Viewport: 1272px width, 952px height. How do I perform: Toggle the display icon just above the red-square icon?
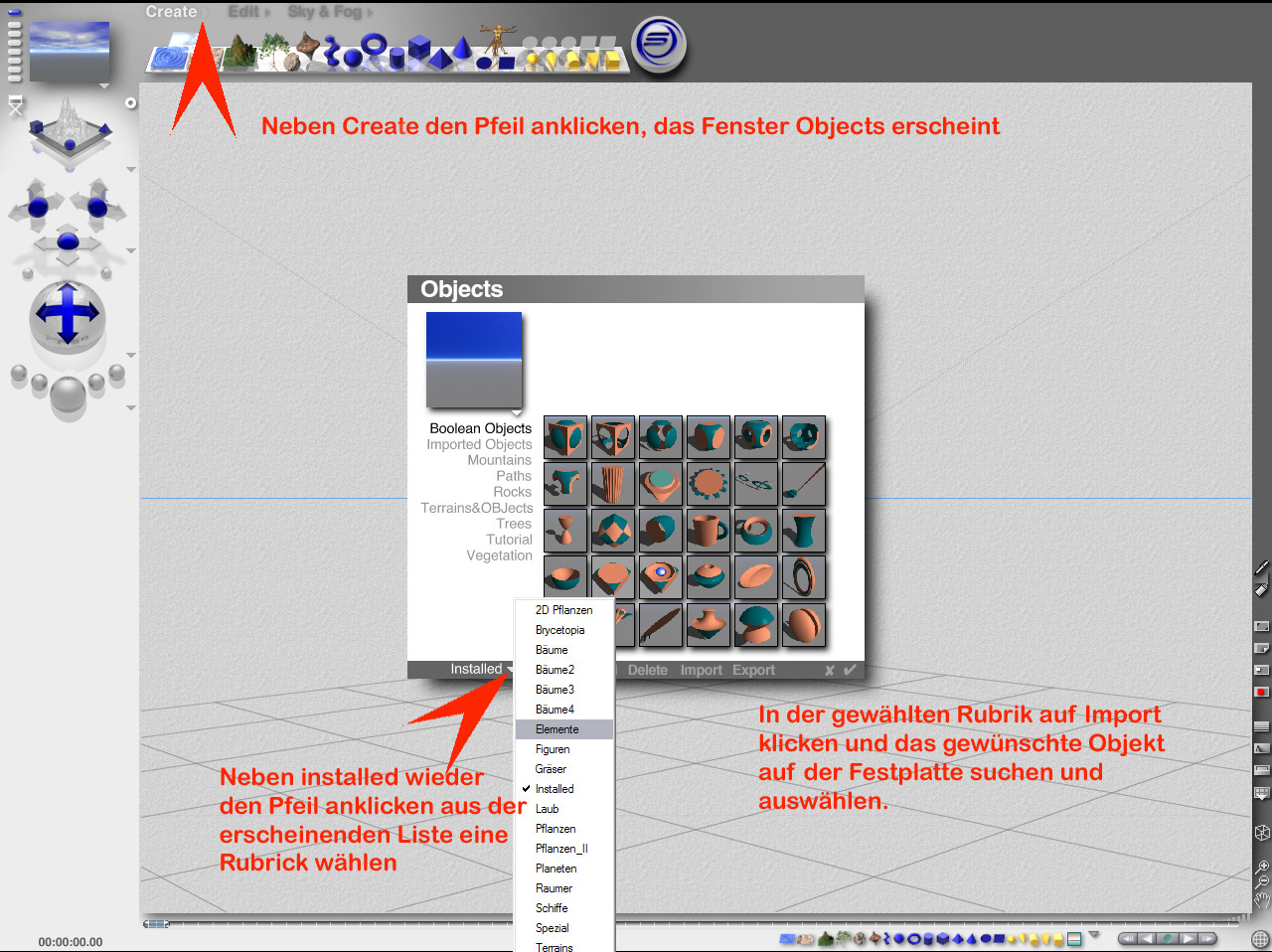tap(1262, 670)
